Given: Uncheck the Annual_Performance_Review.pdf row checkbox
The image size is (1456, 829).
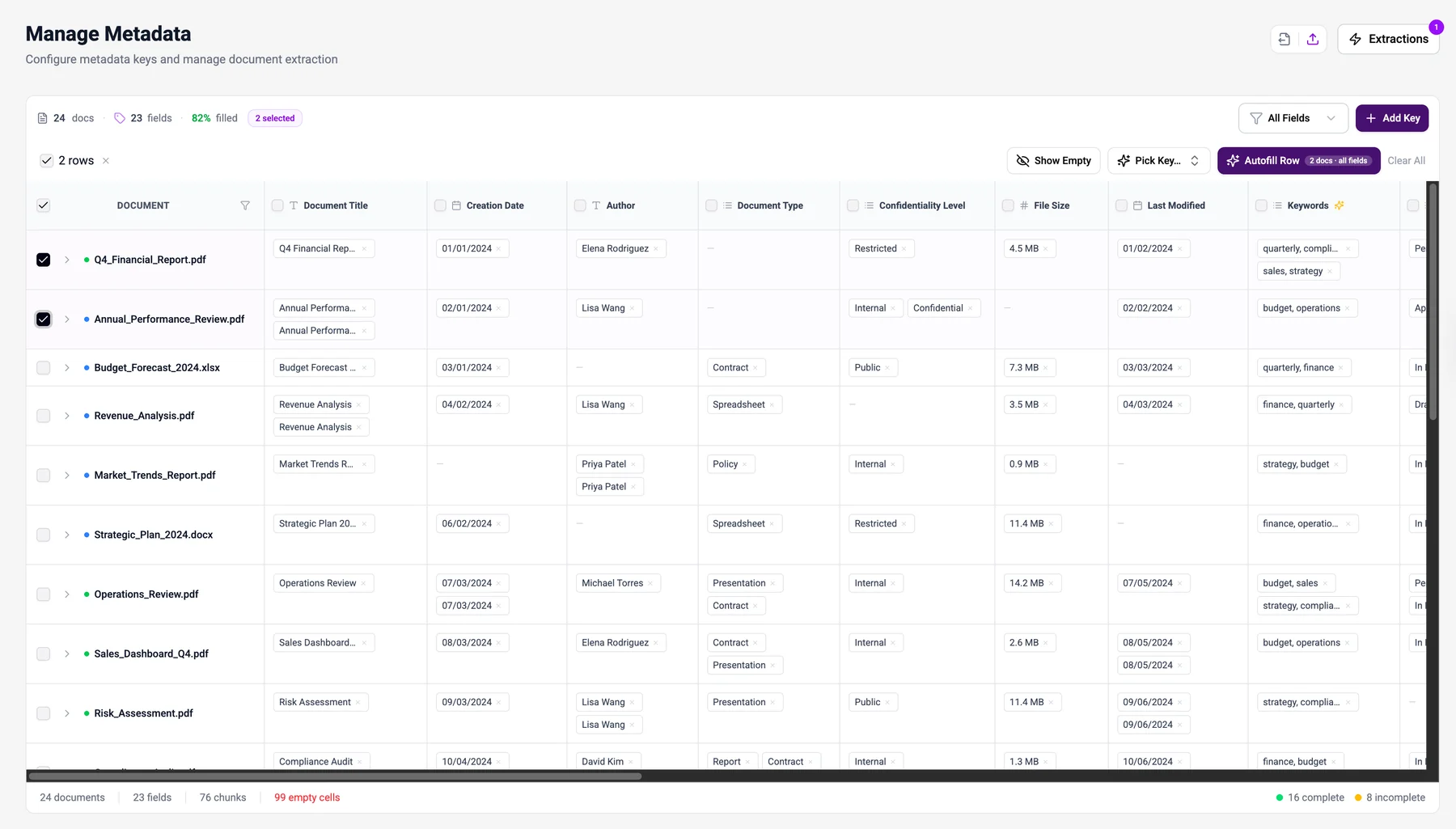Looking at the screenshot, I should pos(44,319).
